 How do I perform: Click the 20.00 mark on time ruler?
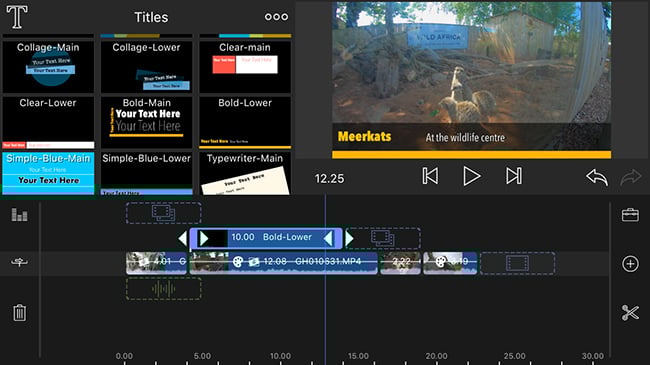tap(437, 356)
